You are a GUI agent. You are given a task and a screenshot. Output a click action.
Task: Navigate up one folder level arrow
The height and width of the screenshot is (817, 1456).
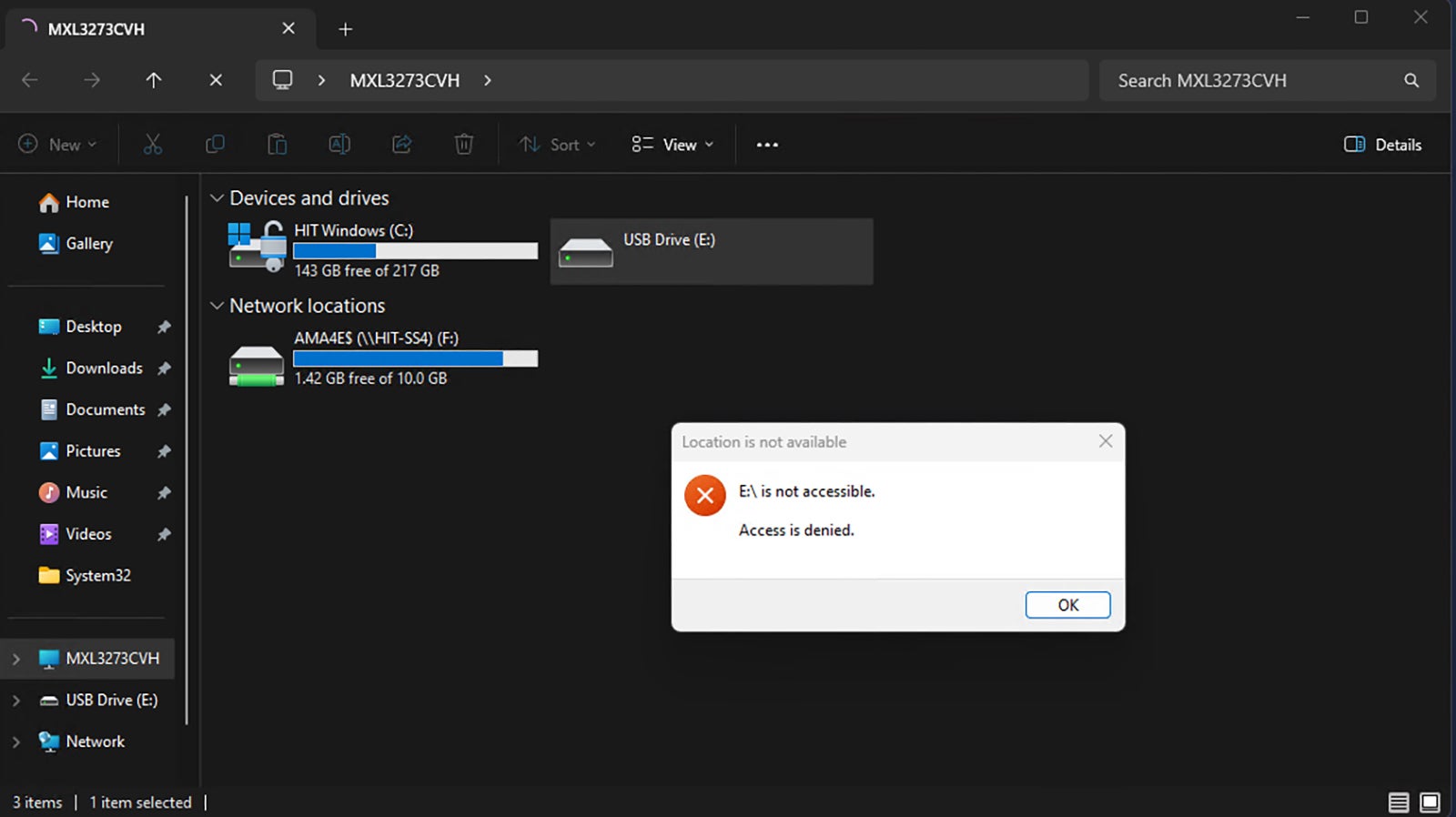point(154,80)
